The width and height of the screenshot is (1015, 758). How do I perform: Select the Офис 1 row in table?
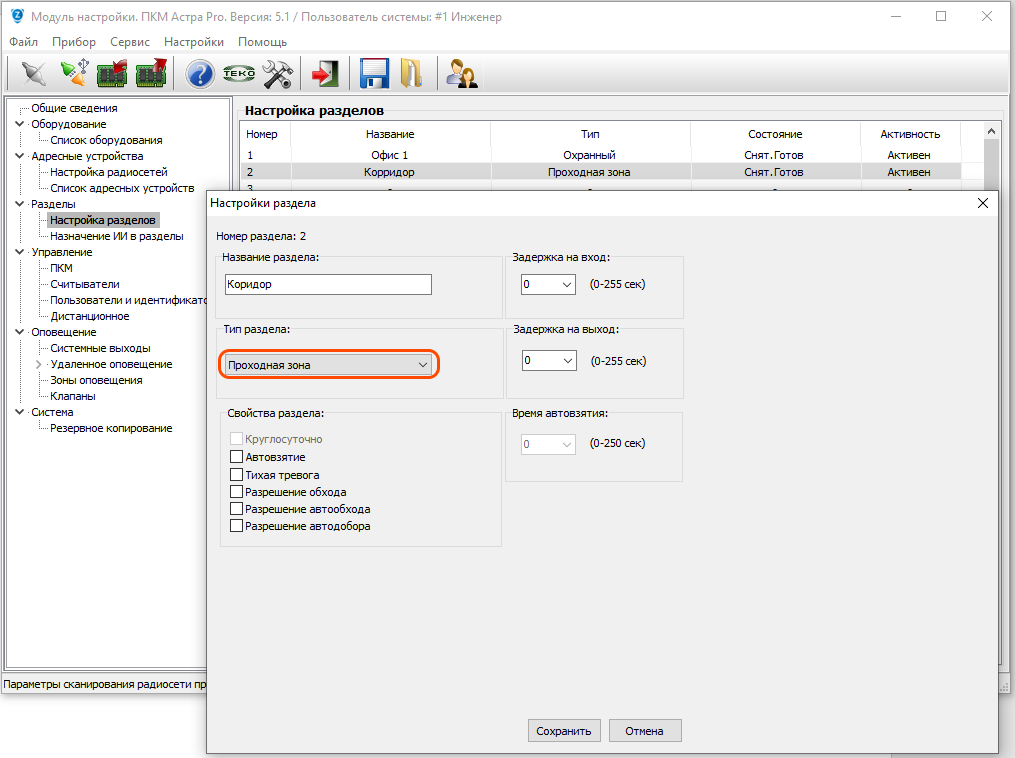pyautogui.click(x=601, y=155)
